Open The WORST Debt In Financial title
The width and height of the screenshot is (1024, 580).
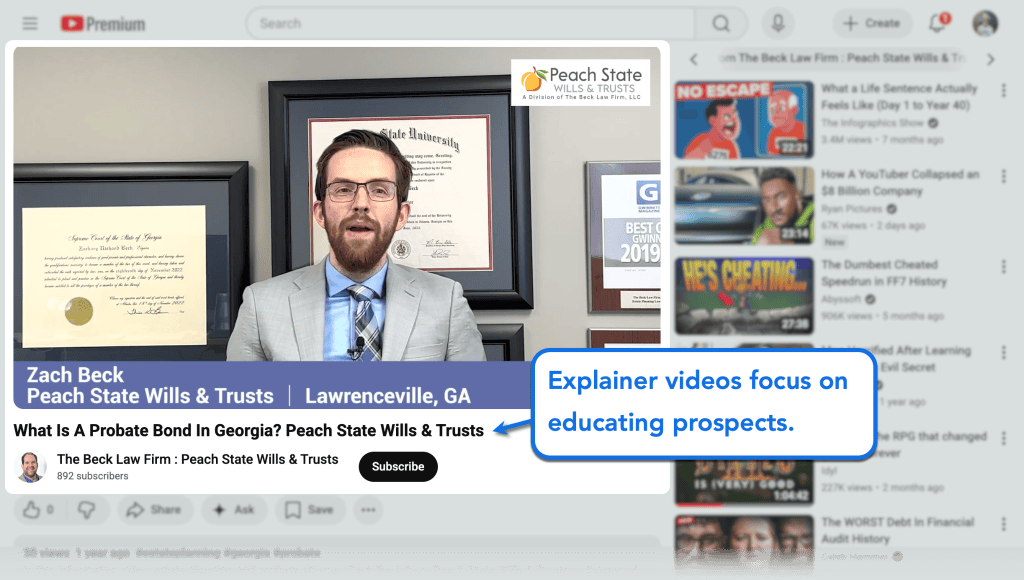897,530
